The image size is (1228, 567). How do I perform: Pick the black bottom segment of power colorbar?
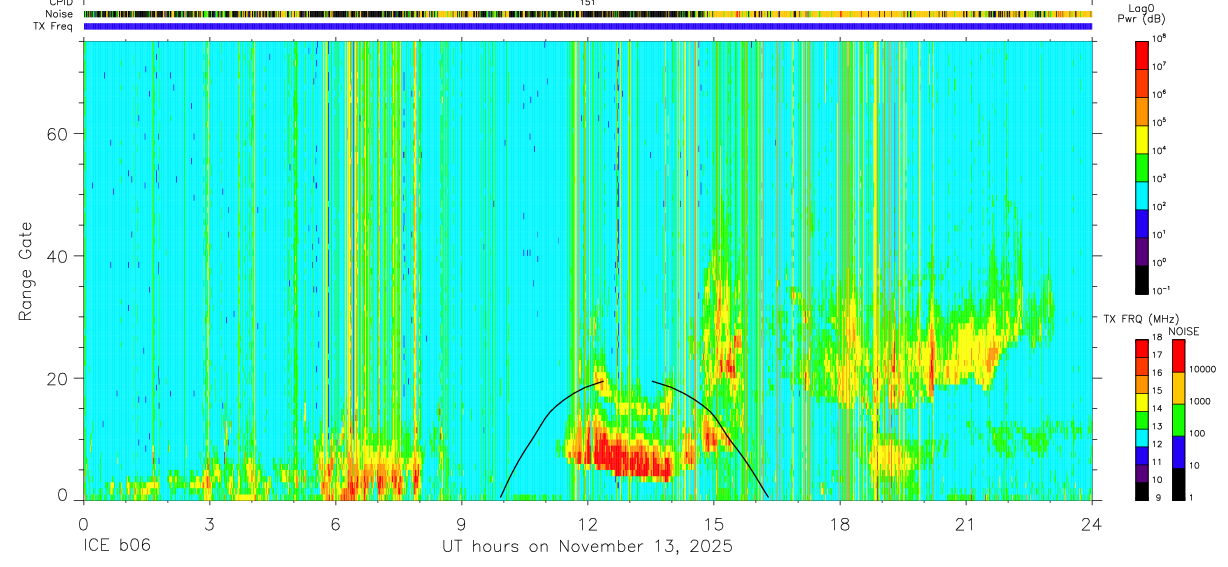click(x=1141, y=278)
